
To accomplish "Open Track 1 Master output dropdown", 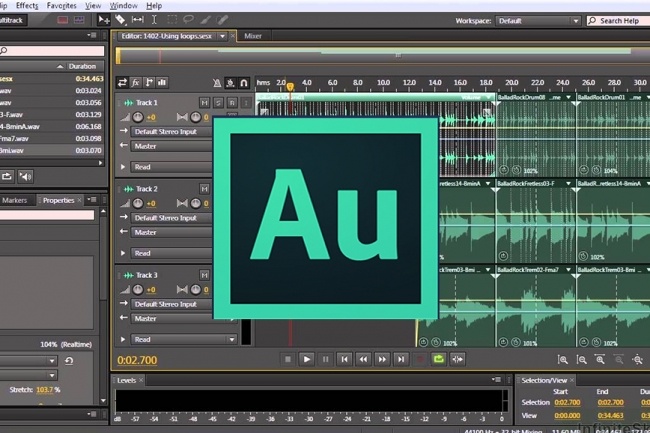I will 172,146.
